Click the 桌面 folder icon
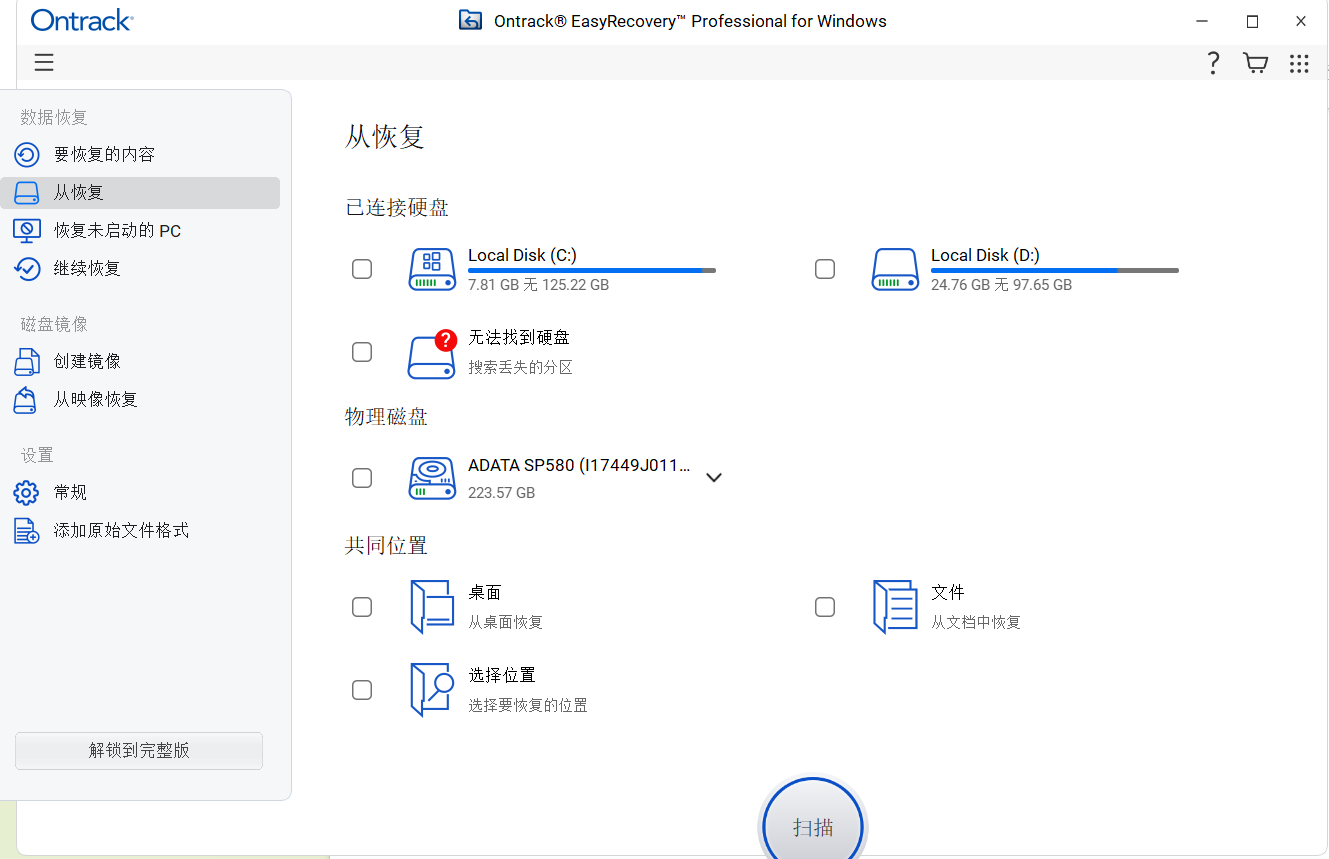The height and width of the screenshot is (859, 1329). [x=432, y=607]
